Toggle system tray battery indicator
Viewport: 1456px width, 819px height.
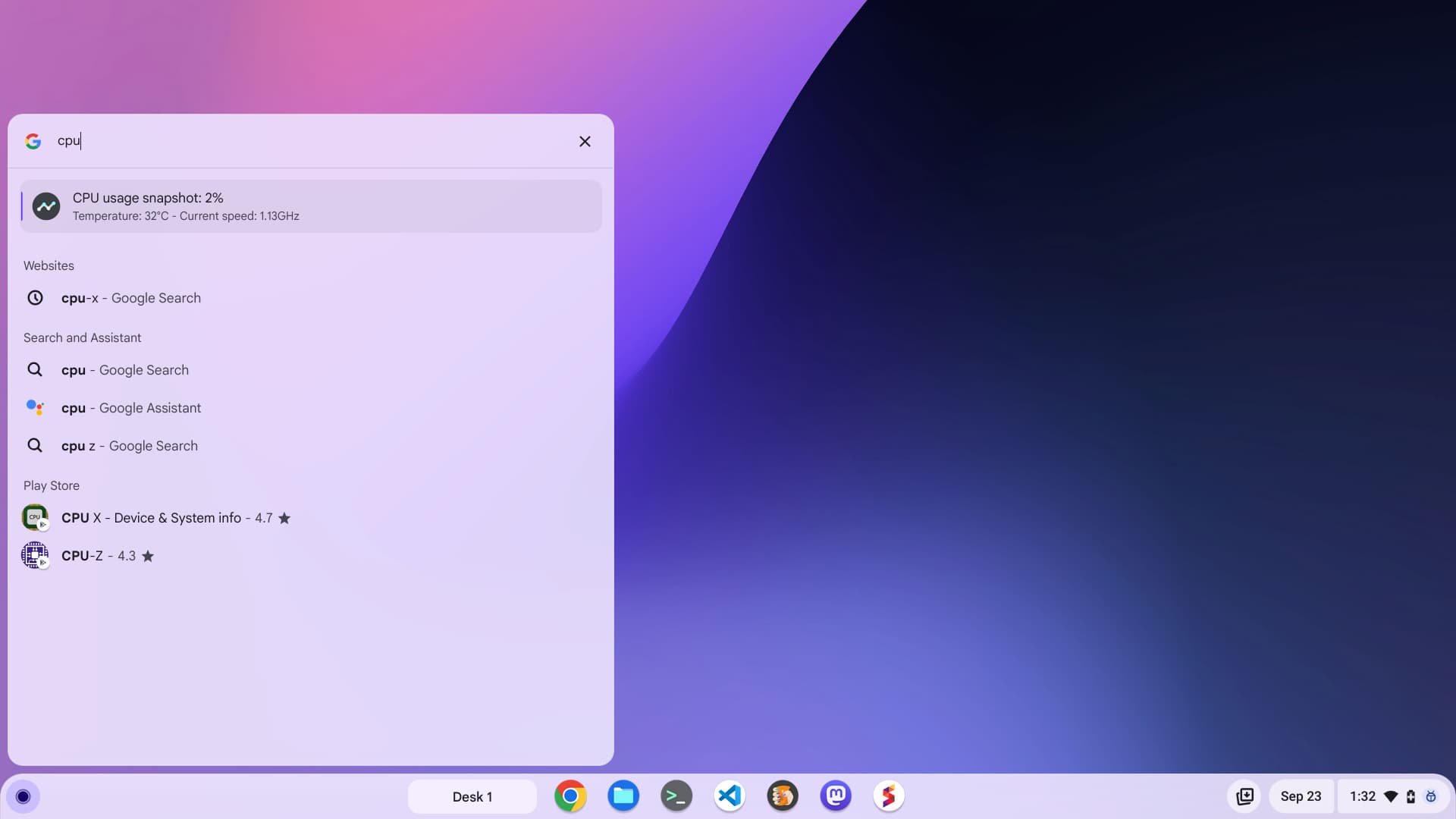(1410, 796)
